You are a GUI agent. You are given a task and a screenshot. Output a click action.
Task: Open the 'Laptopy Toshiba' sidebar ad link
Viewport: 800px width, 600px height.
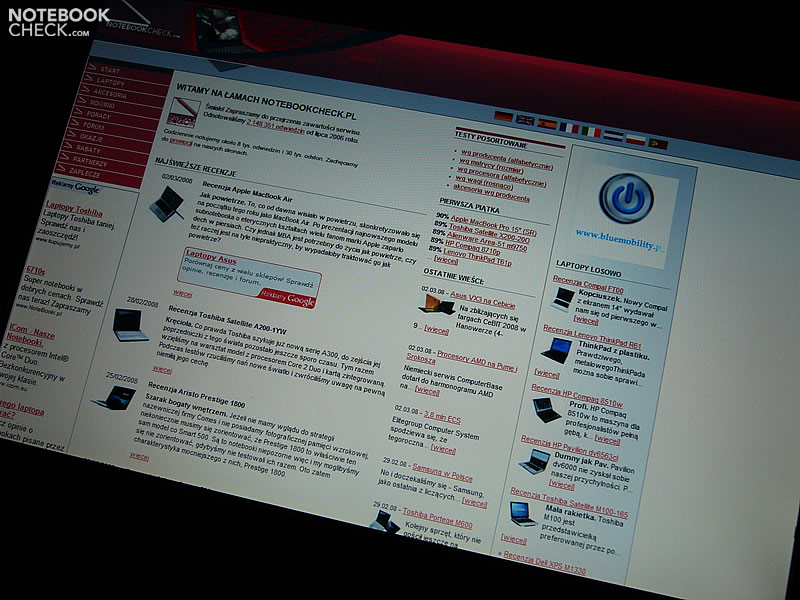74,208
